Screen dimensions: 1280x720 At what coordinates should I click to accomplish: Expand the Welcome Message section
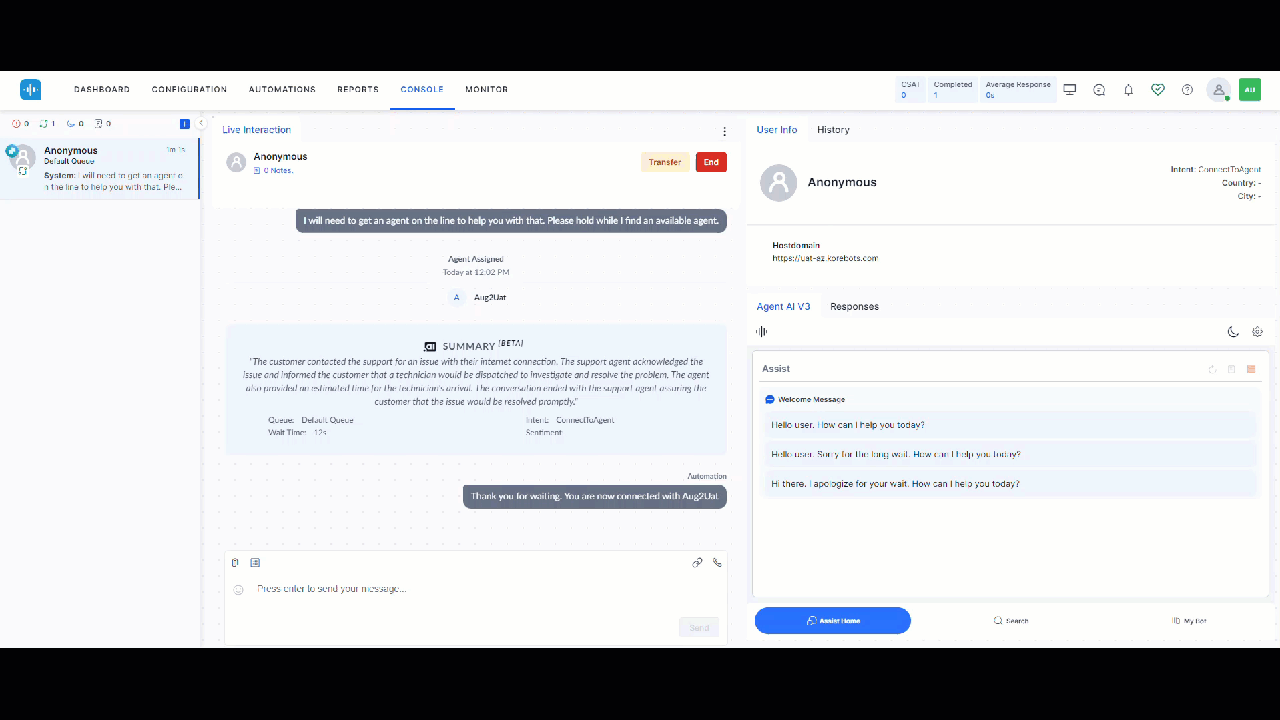tap(768, 399)
